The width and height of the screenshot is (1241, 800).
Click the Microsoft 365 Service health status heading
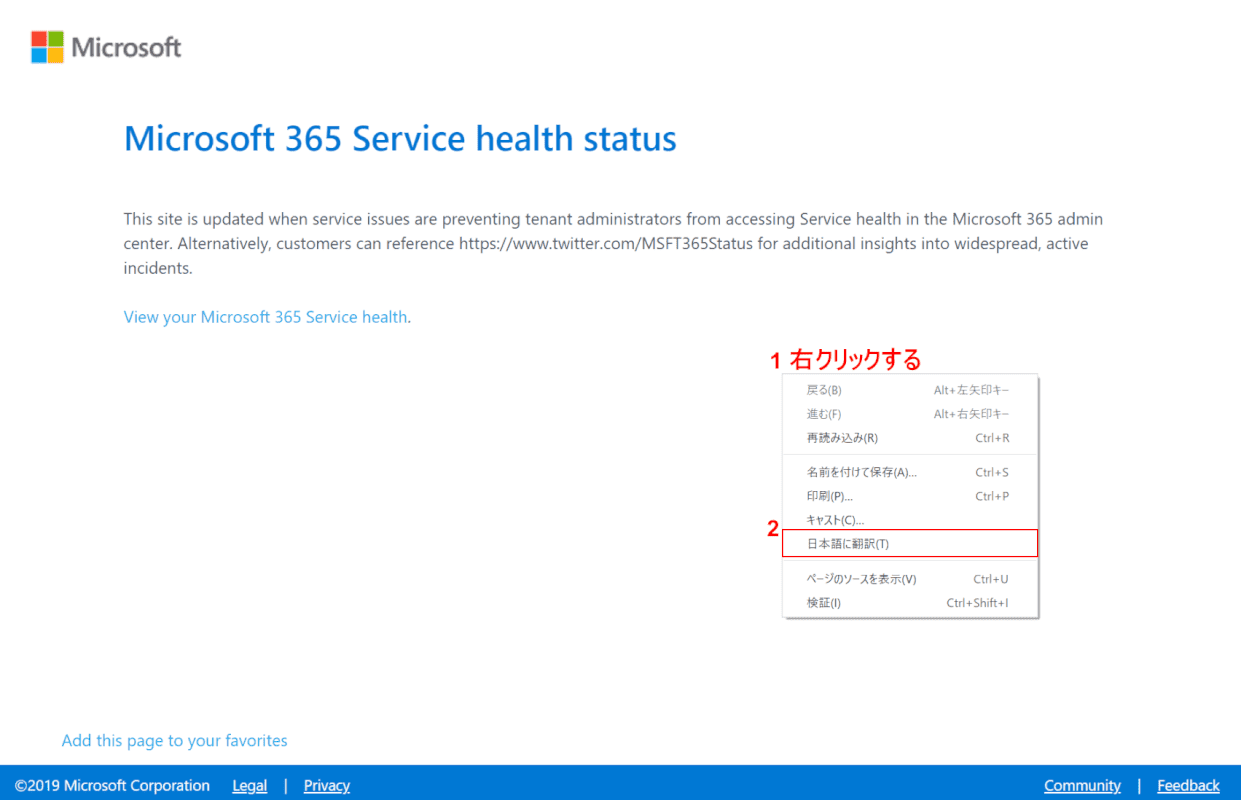pos(400,138)
